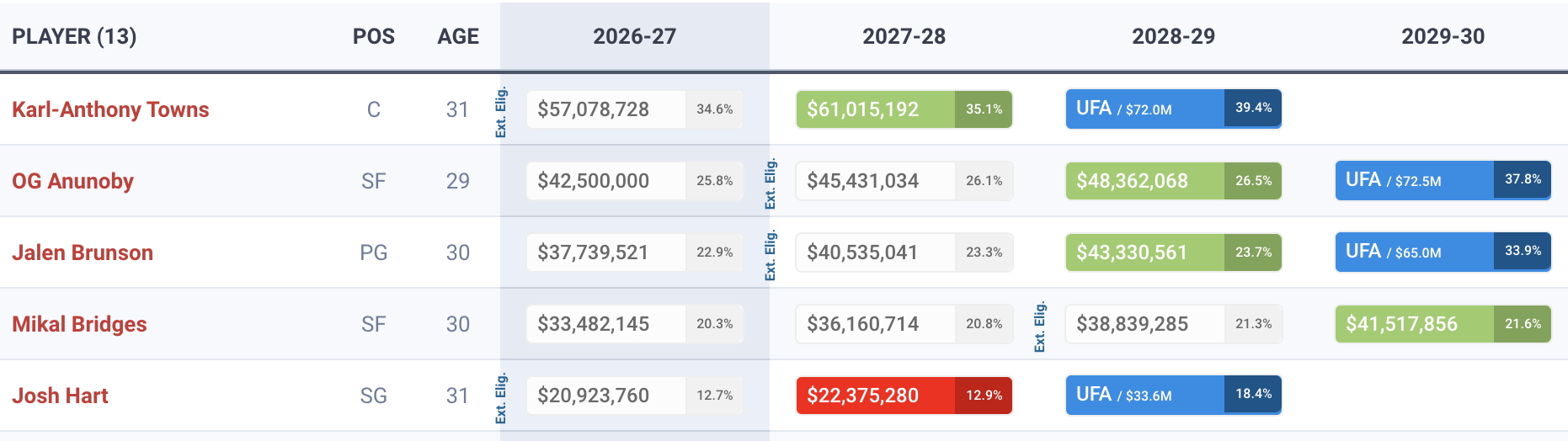This screenshot has width=1568, height=441.
Task: Click Brunson's UFA $65.0M badge
Action: (x=1443, y=252)
